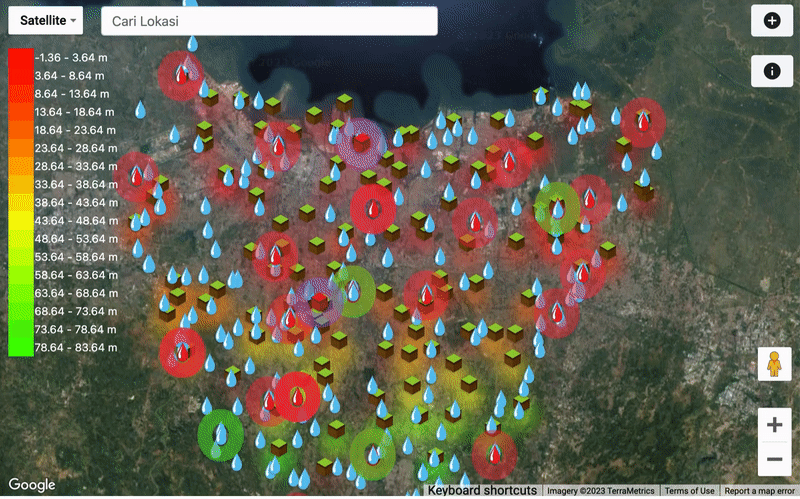Open the info button panel
Viewport: 800px width, 499px height.
coord(771,71)
